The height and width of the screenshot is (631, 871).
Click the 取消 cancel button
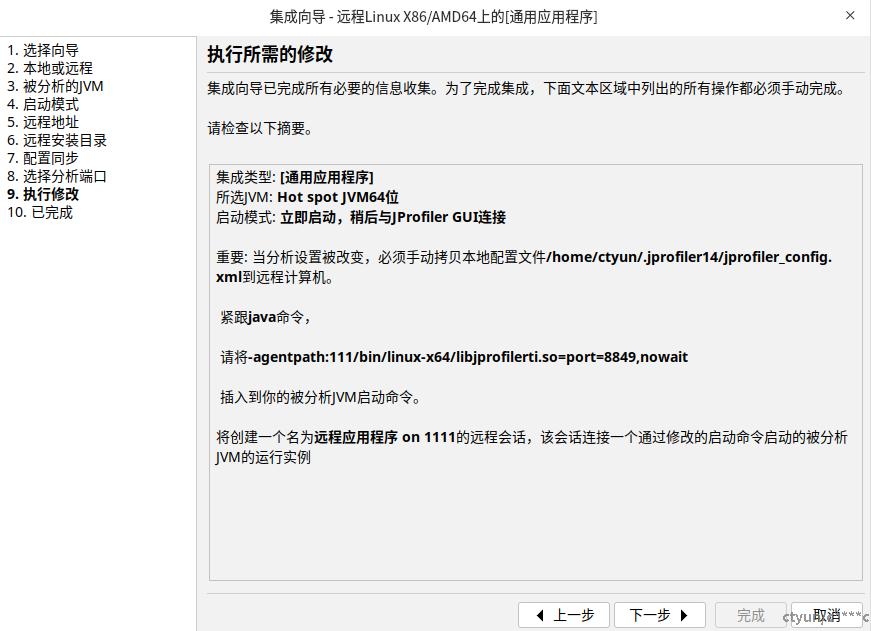[x=827, y=615]
